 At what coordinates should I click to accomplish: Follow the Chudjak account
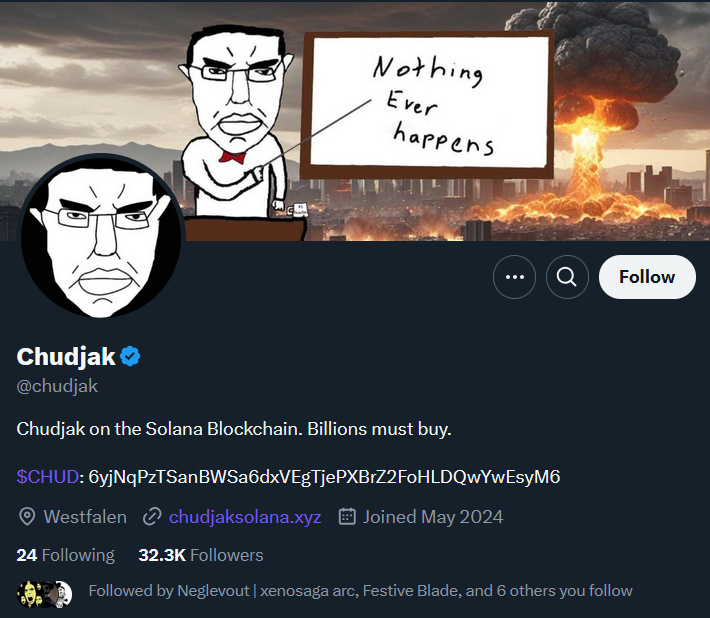(x=647, y=277)
